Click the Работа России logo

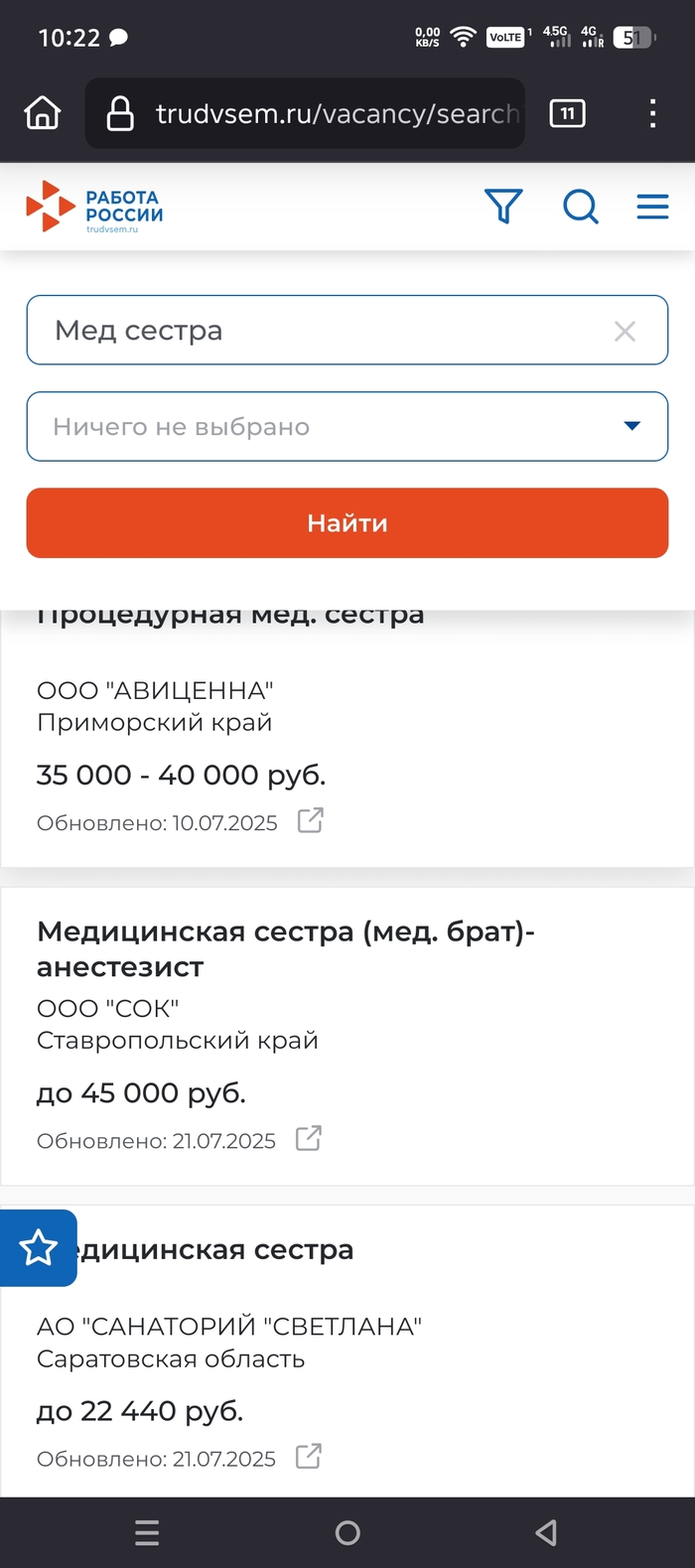tap(95, 207)
